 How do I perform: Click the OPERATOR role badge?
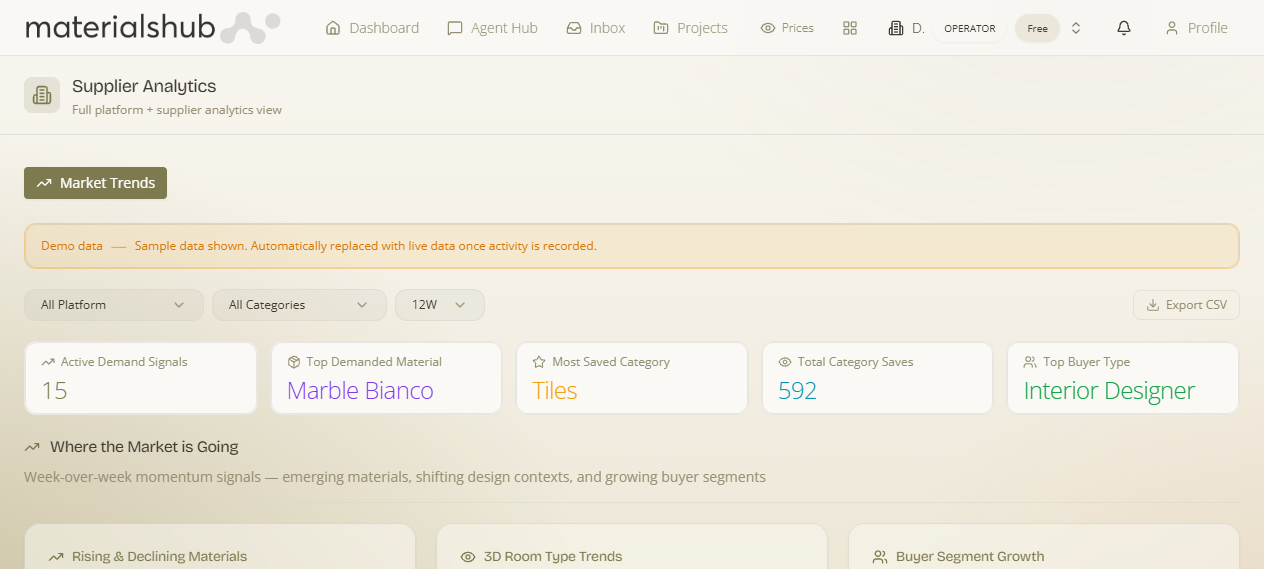click(970, 28)
